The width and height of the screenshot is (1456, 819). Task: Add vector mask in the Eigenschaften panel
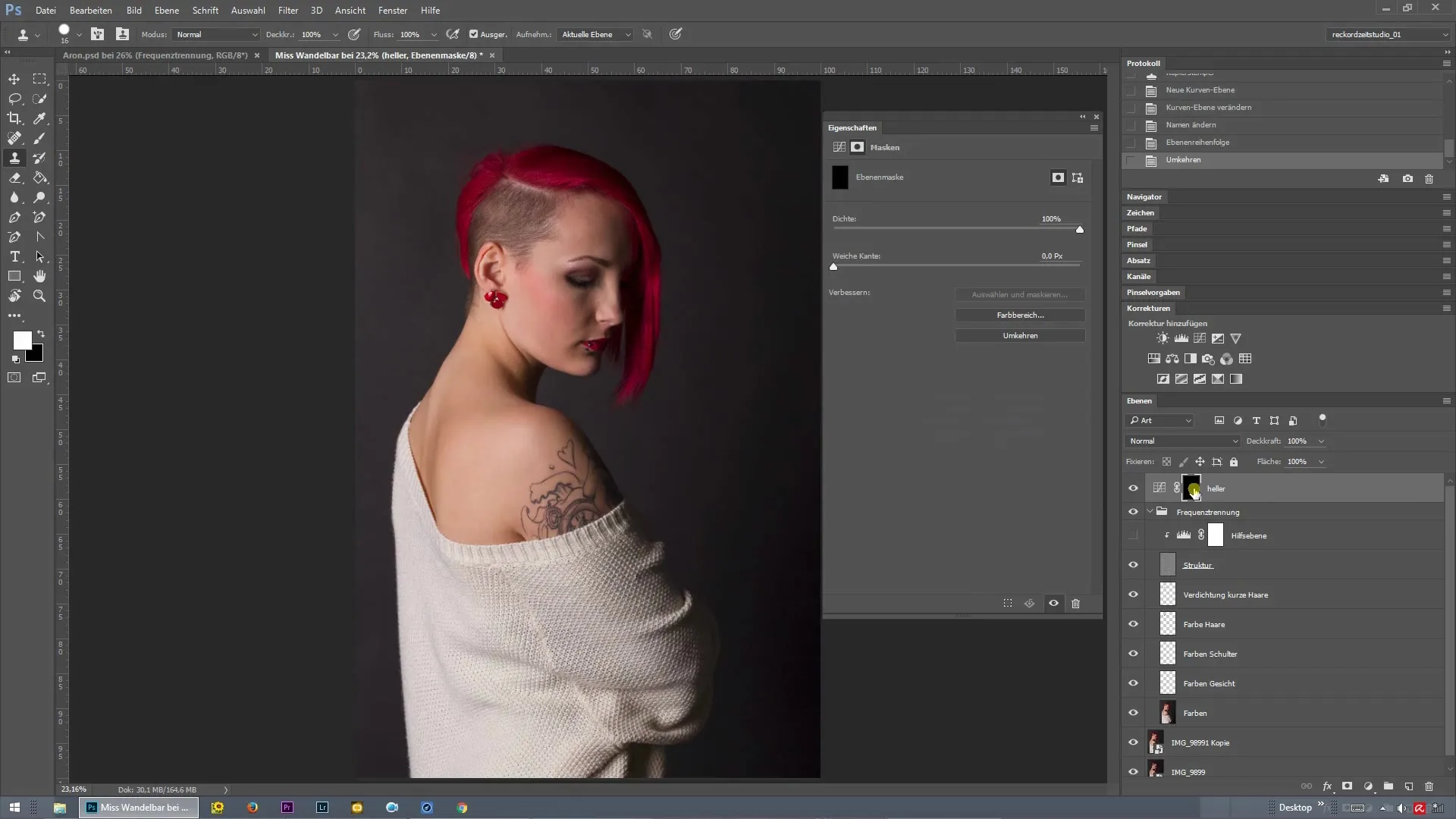1078,177
